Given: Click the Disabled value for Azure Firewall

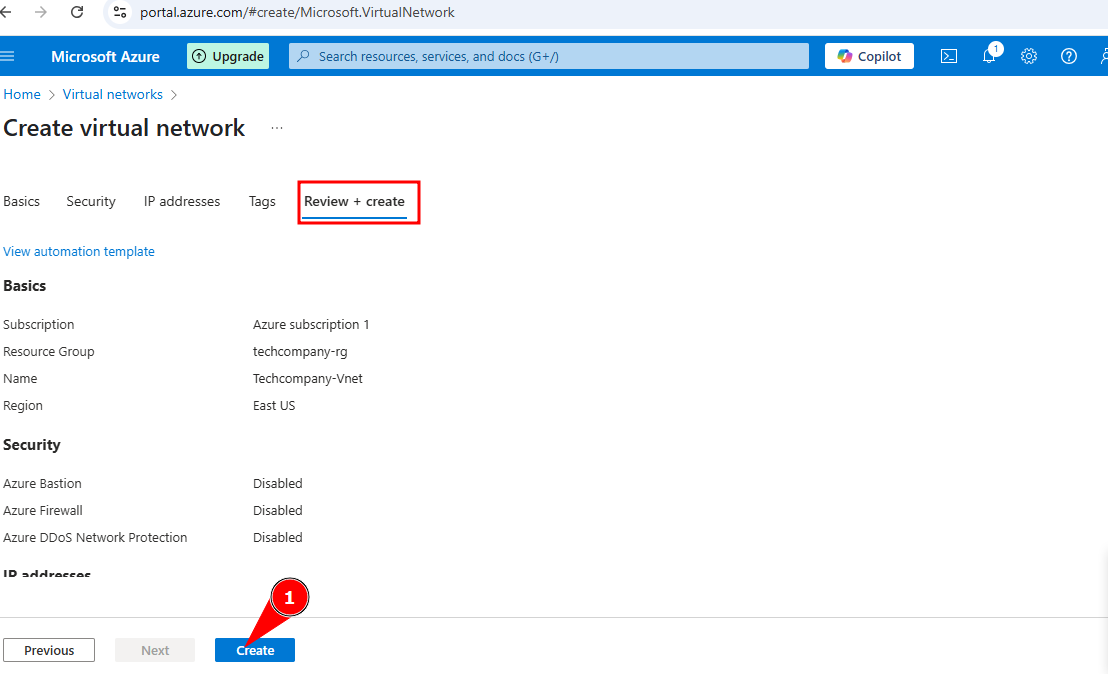Looking at the screenshot, I should pyautogui.click(x=278, y=510).
